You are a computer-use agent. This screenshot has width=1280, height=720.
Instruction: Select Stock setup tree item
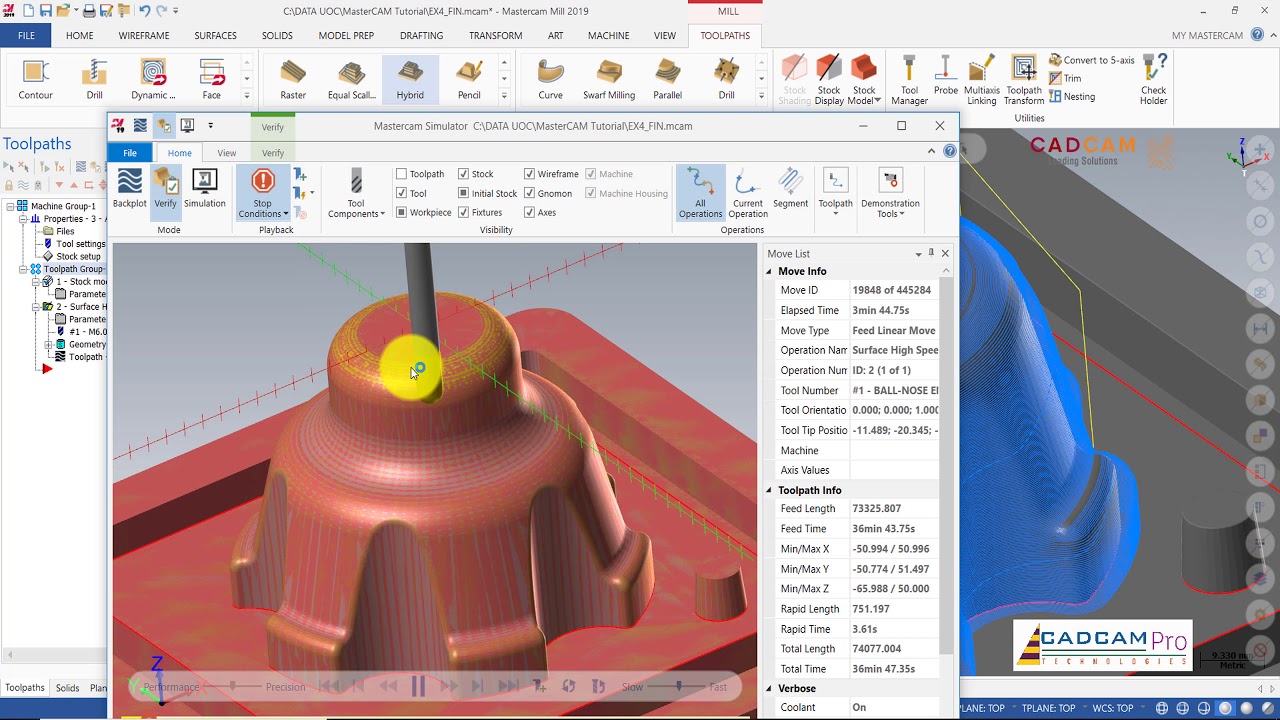click(71, 257)
